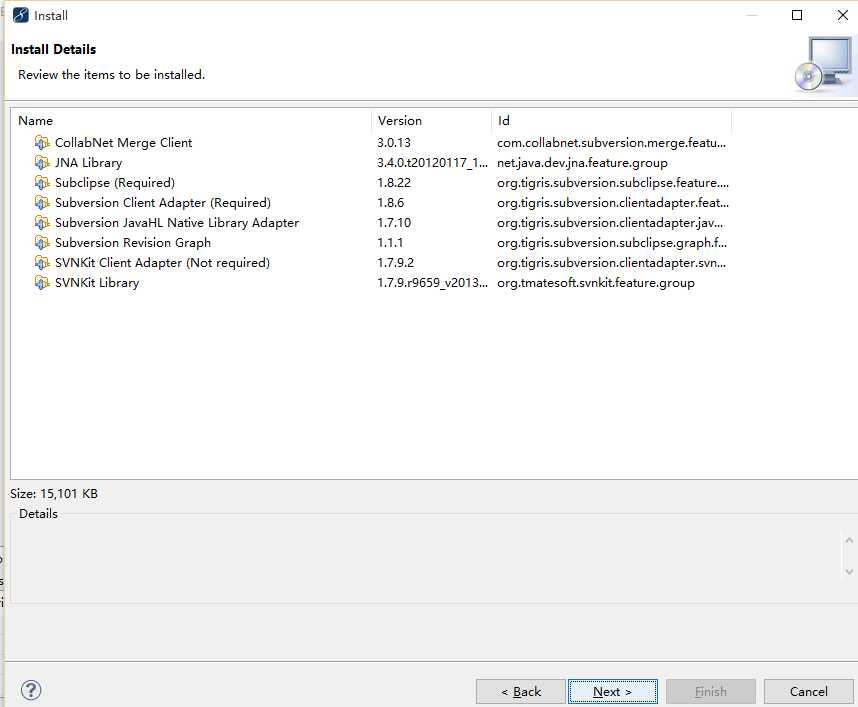Select SVNKit Client Adapter (Not required)
The height and width of the screenshot is (707, 858).
(x=372, y=263)
